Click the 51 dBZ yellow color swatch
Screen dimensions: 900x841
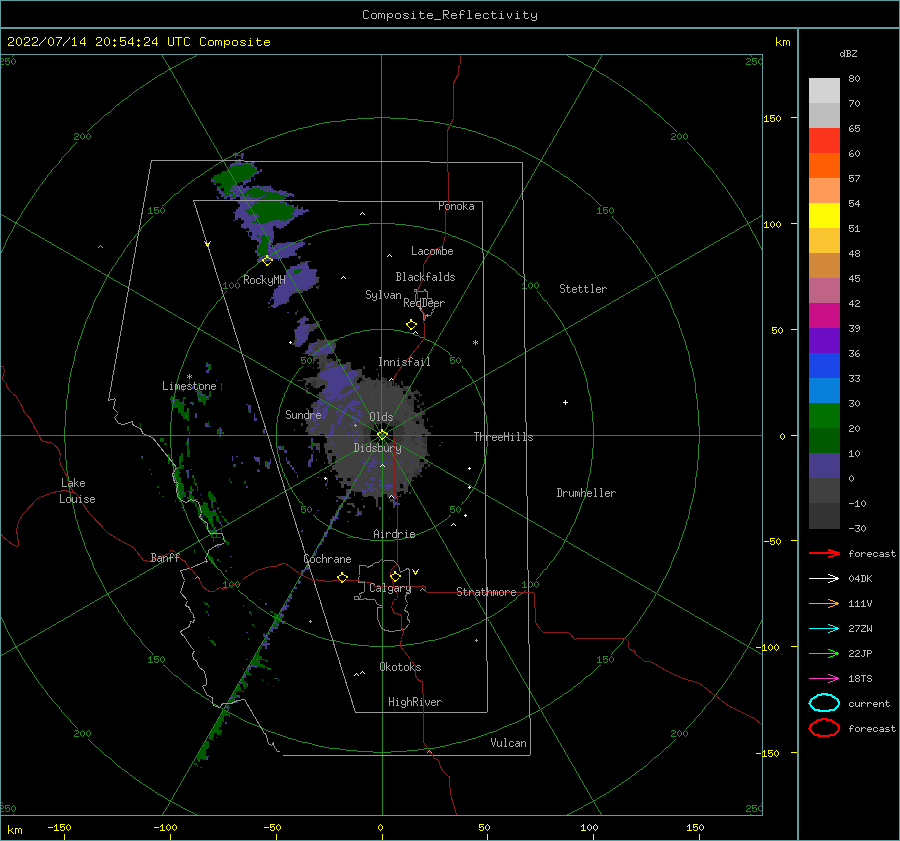pos(824,216)
